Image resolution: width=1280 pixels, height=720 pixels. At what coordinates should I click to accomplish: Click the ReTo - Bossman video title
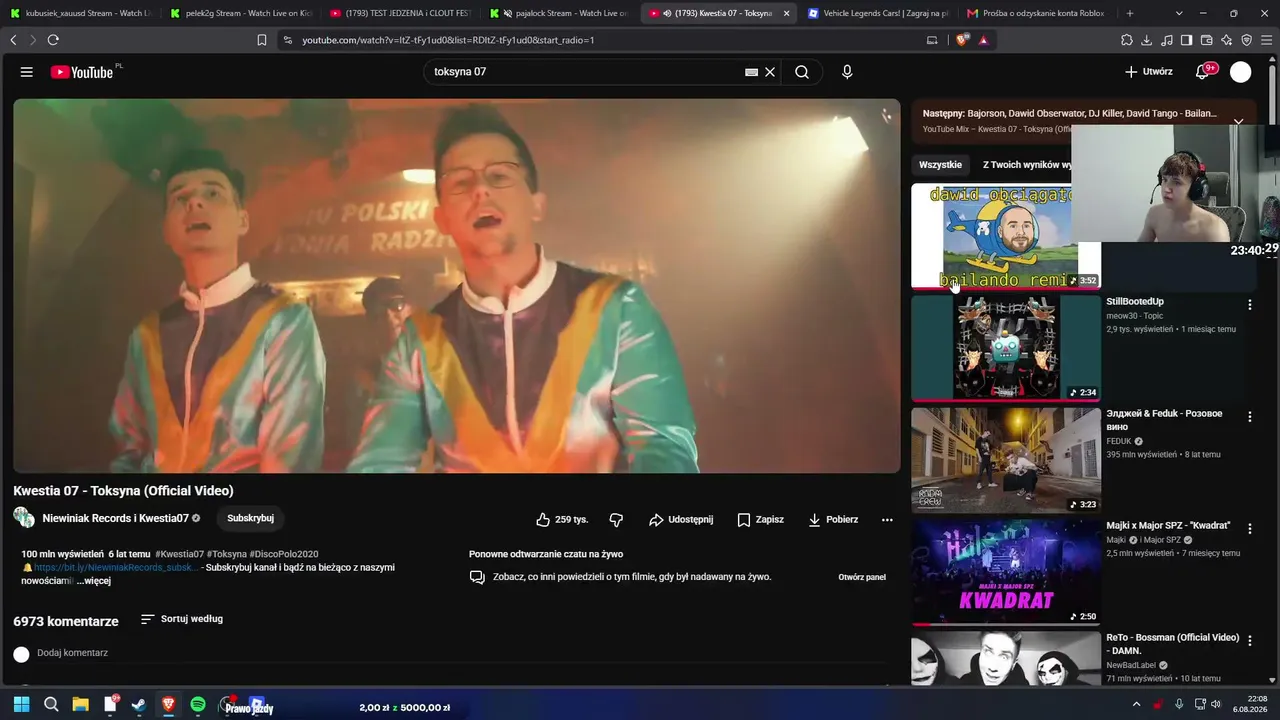(x=1172, y=644)
